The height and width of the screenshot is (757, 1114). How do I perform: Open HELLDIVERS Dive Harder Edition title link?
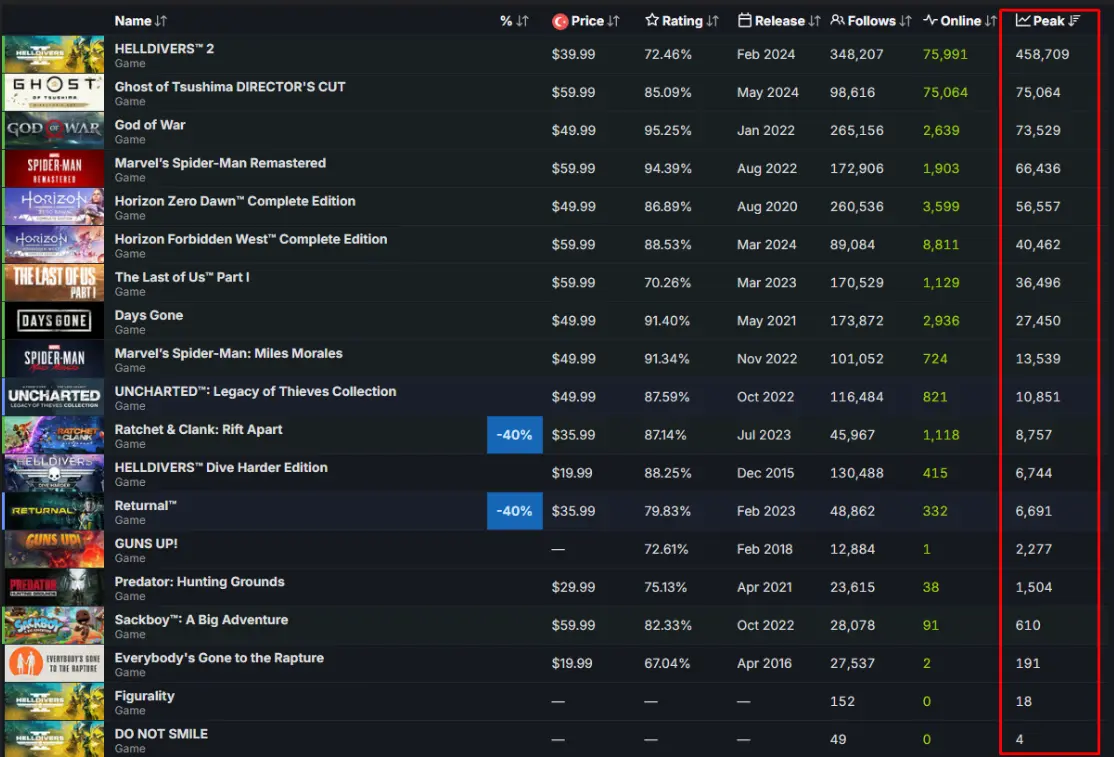(221, 467)
